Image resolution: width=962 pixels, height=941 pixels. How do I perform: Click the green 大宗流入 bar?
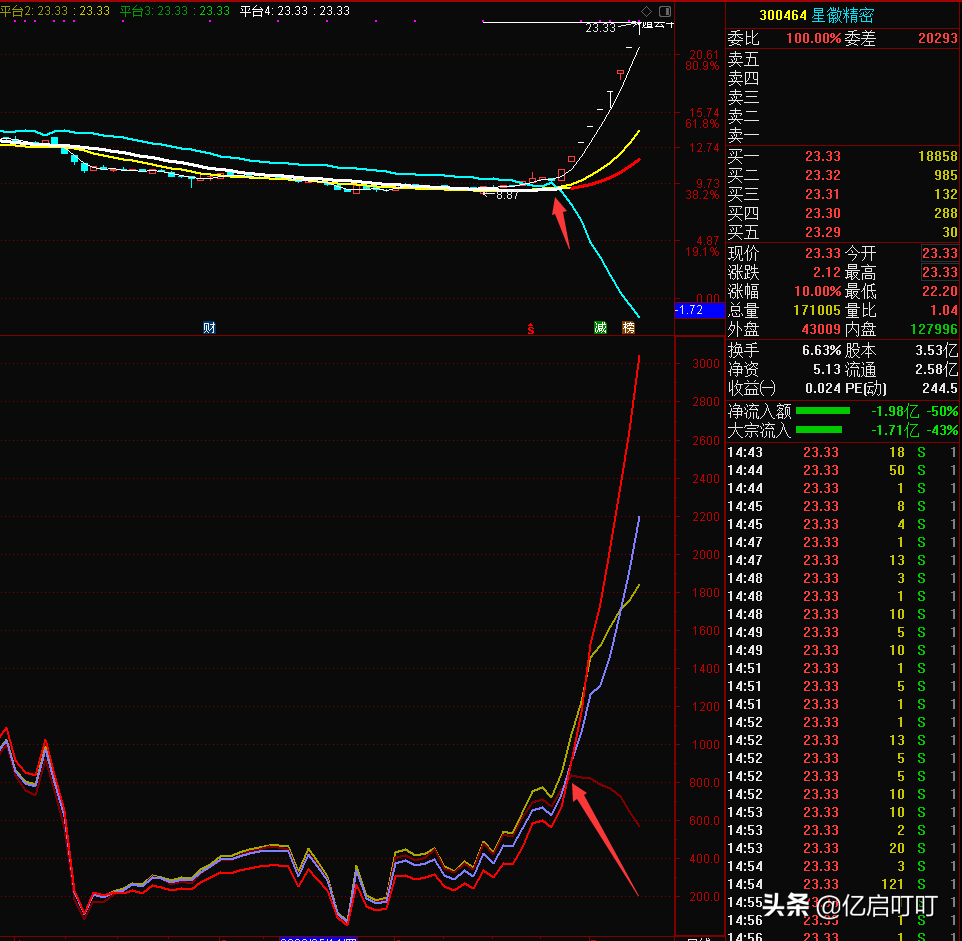[x=819, y=431]
